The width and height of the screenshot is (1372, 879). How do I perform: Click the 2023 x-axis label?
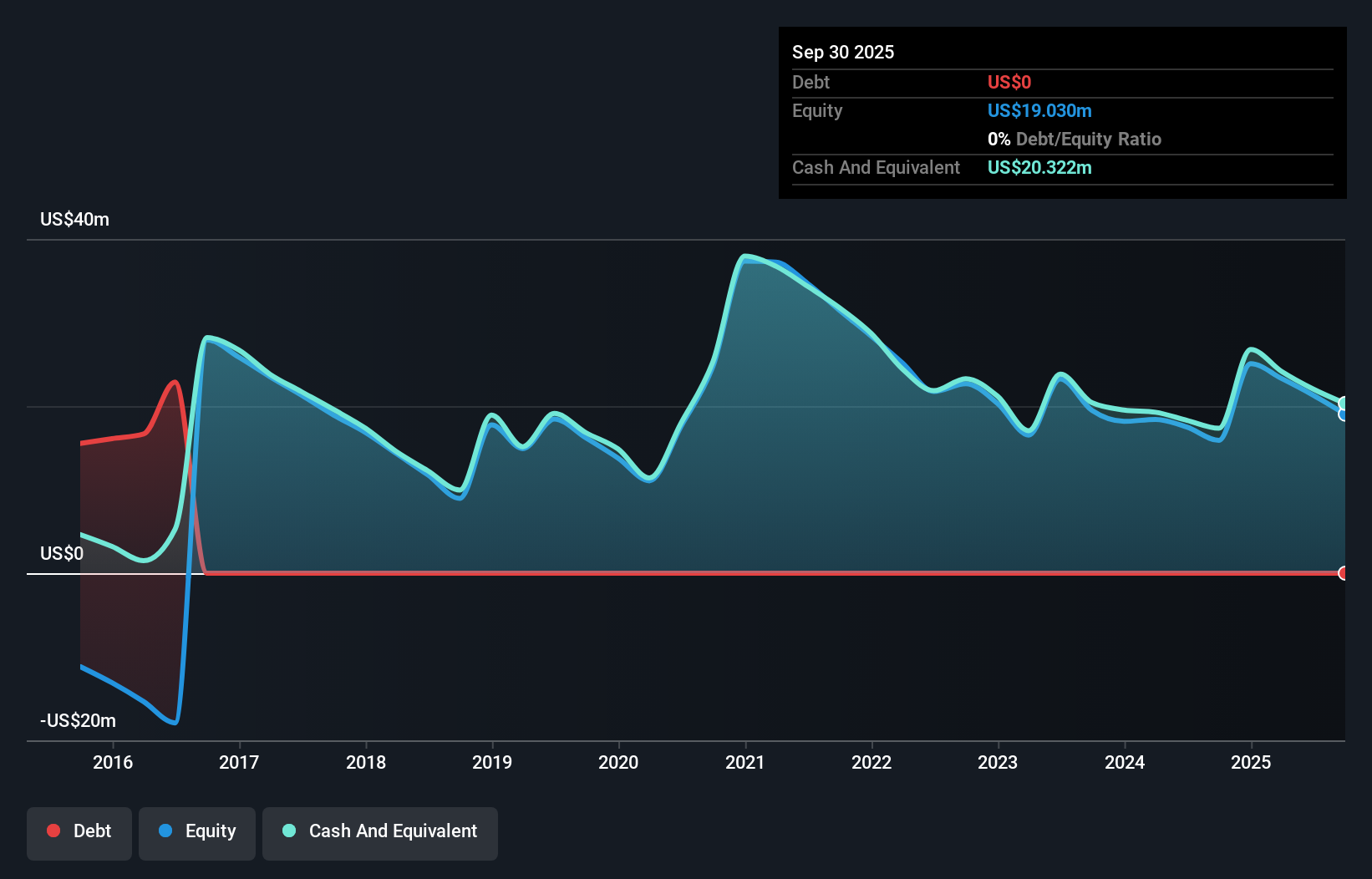(998, 762)
